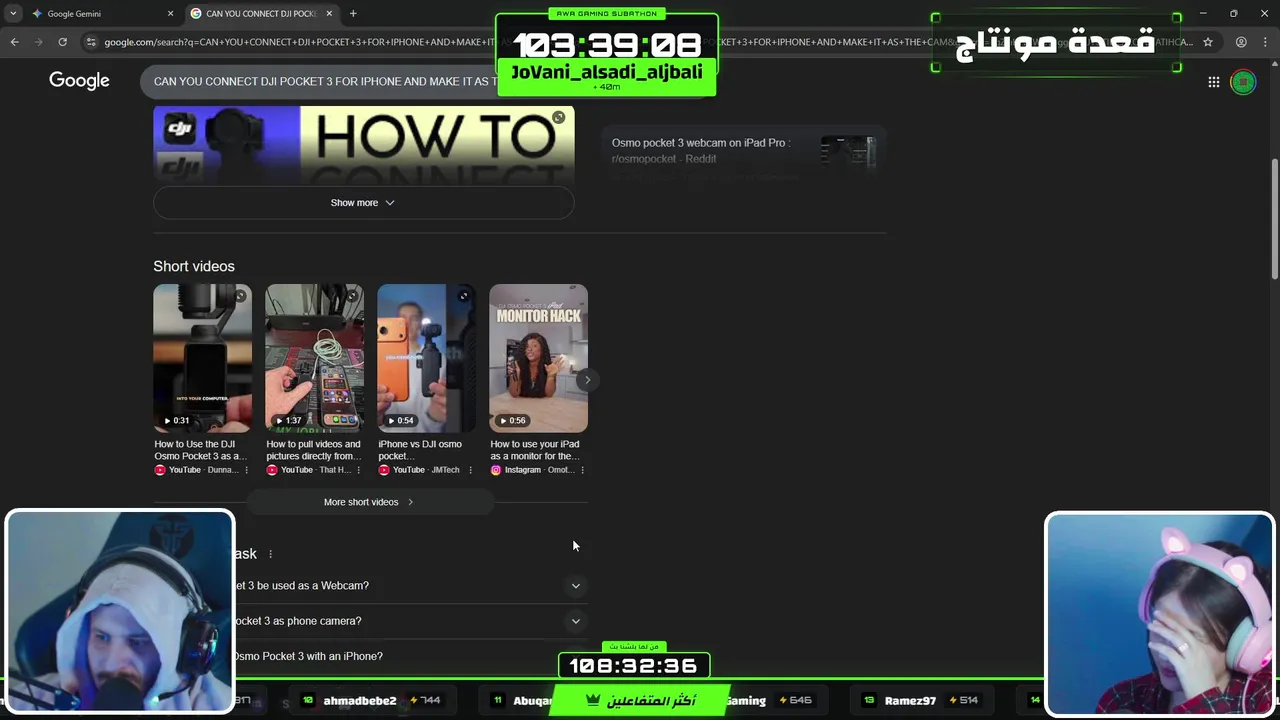Open site info icon beside the URL
This screenshot has height=720, width=1280.
[x=92, y=42]
